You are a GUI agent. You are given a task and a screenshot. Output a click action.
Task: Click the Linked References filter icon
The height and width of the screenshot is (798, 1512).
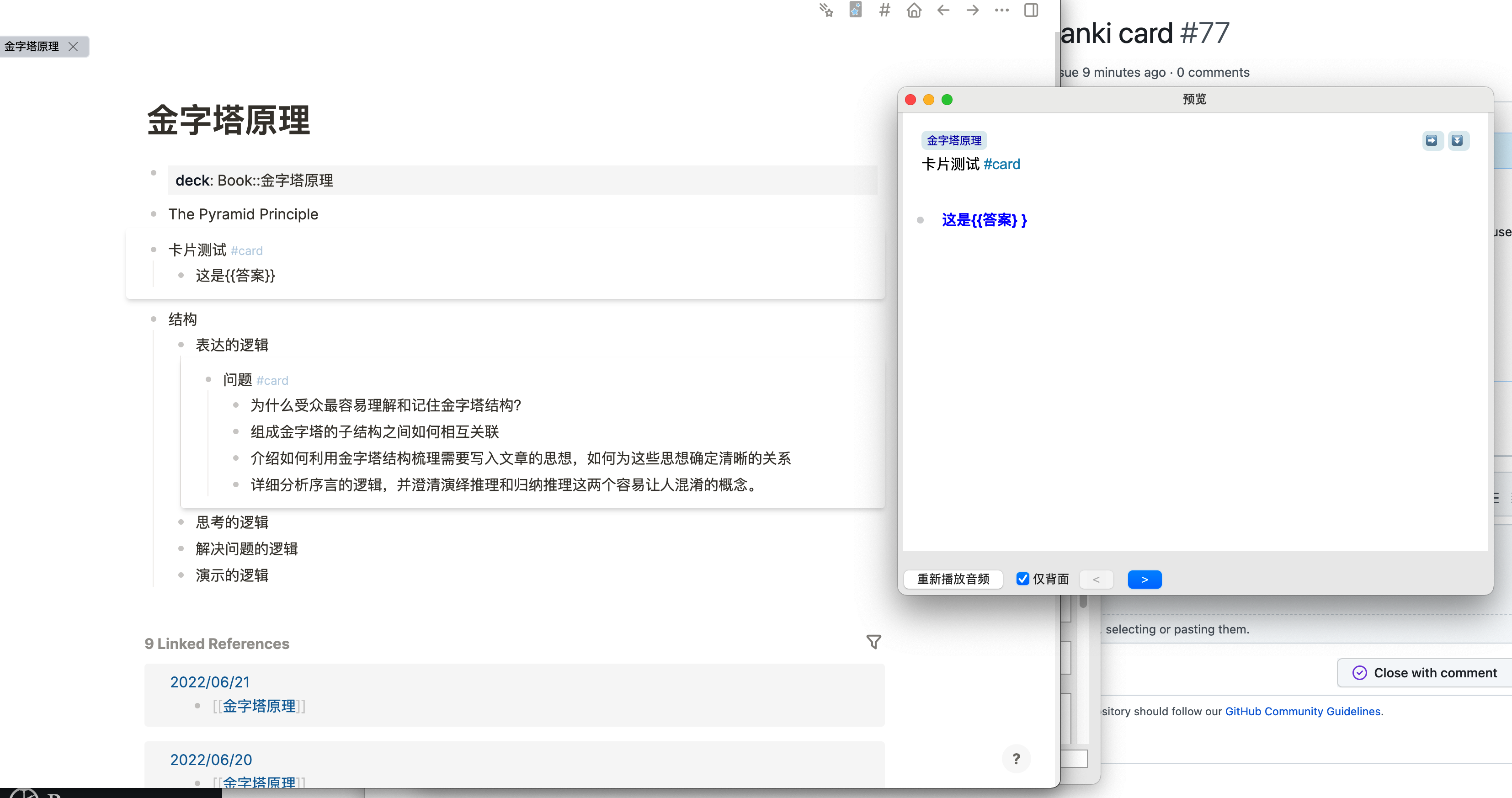tap(873, 642)
